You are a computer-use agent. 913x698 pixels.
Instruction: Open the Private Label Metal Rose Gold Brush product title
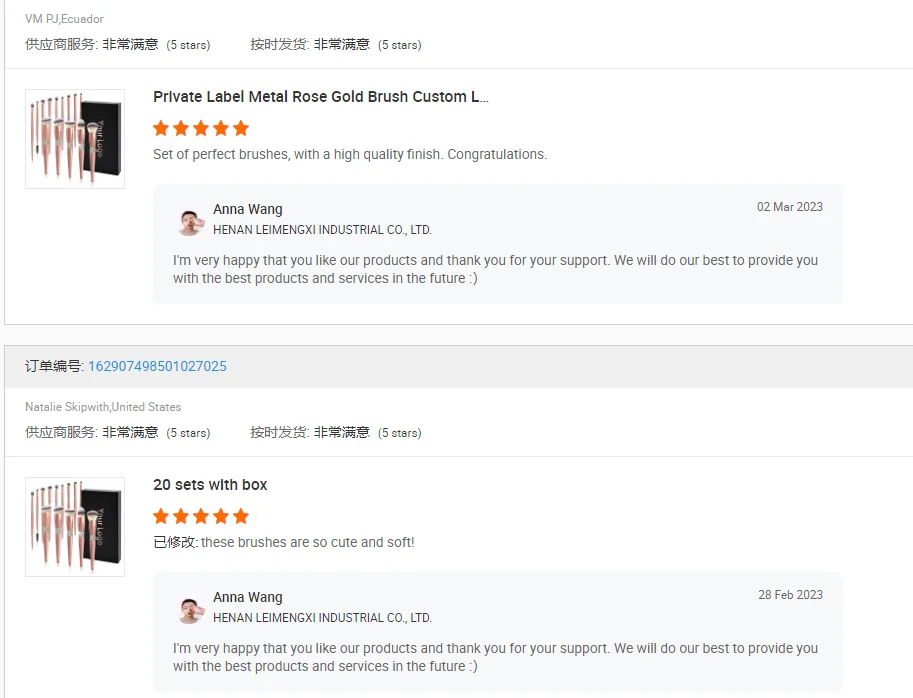pyautogui.click(x=320, y=97)
